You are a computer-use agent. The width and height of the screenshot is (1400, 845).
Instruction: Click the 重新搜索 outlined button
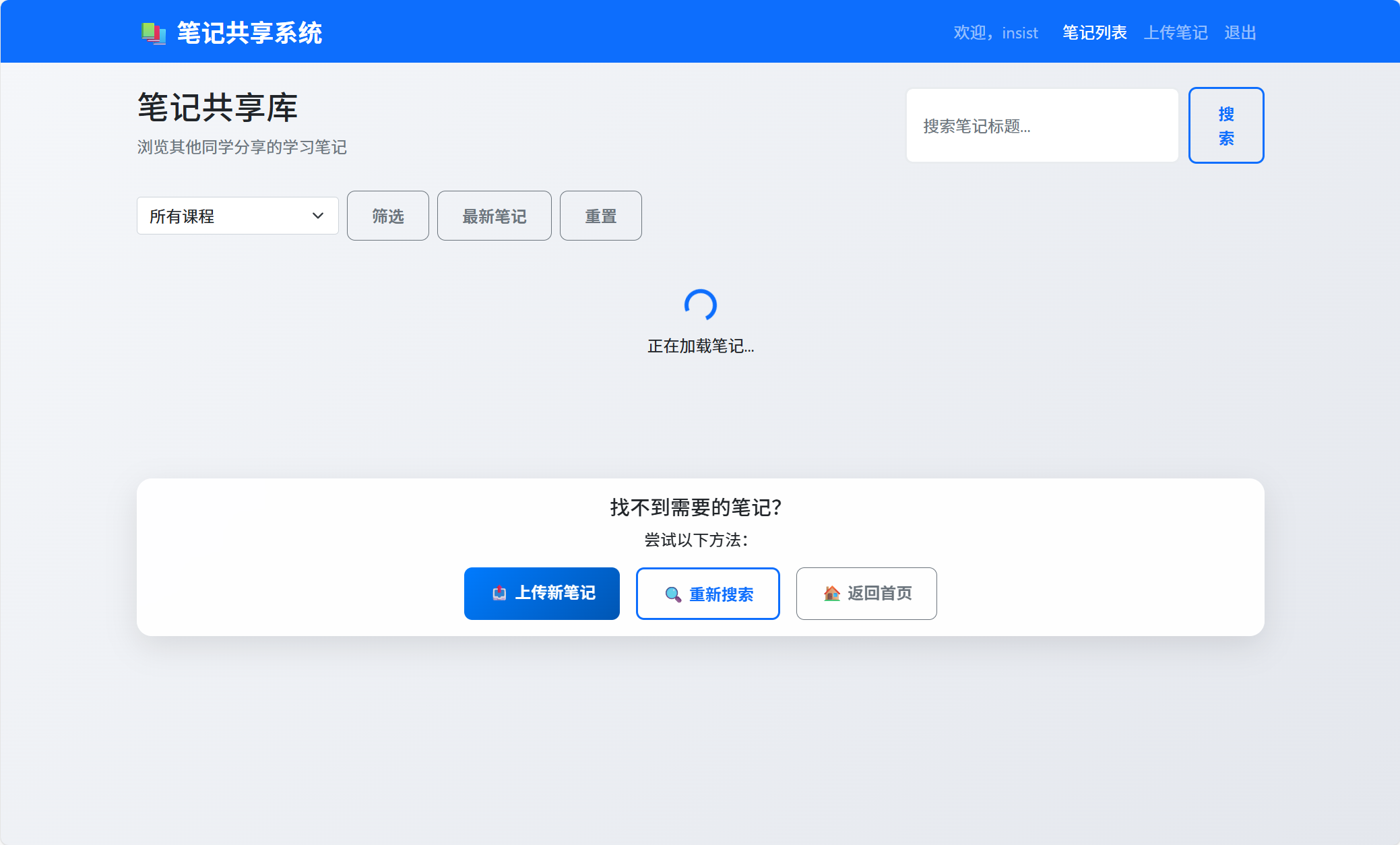click(x=707, y=593)
